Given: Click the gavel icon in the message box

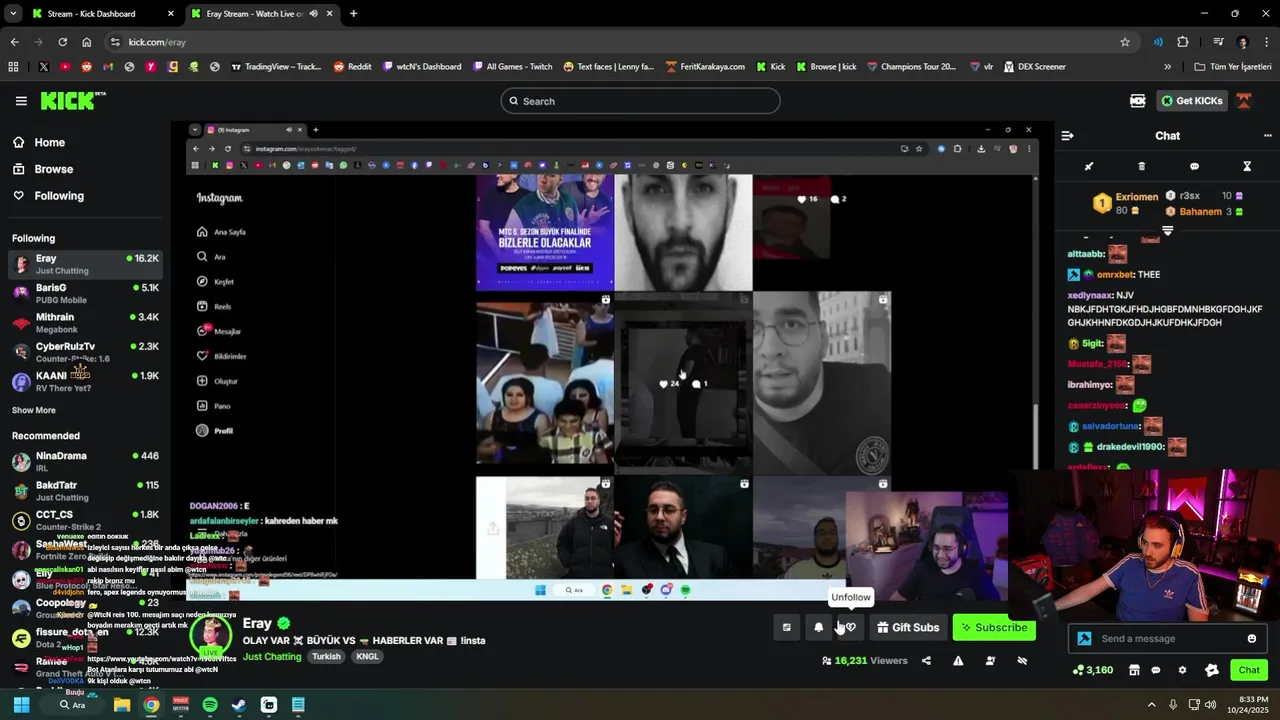Looking at the screenshot, I should (x=1084, y=638).
